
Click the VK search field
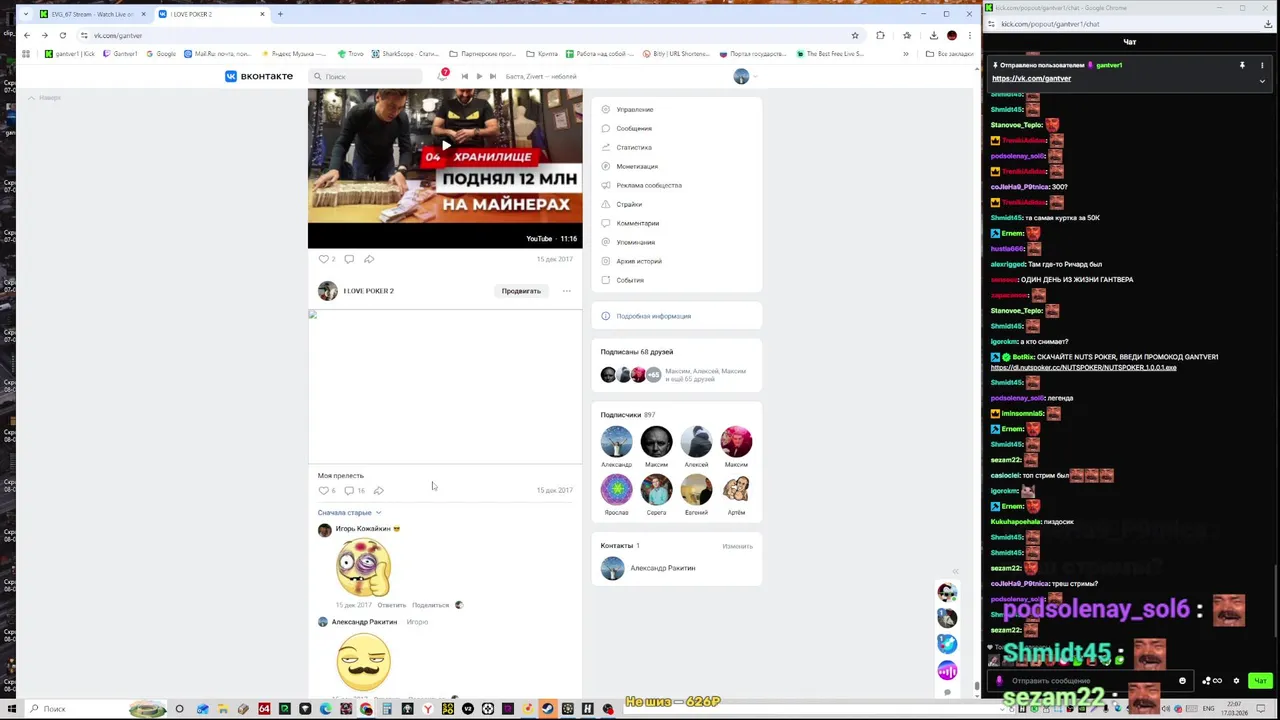pyautogui.click(x=367, y=76)
